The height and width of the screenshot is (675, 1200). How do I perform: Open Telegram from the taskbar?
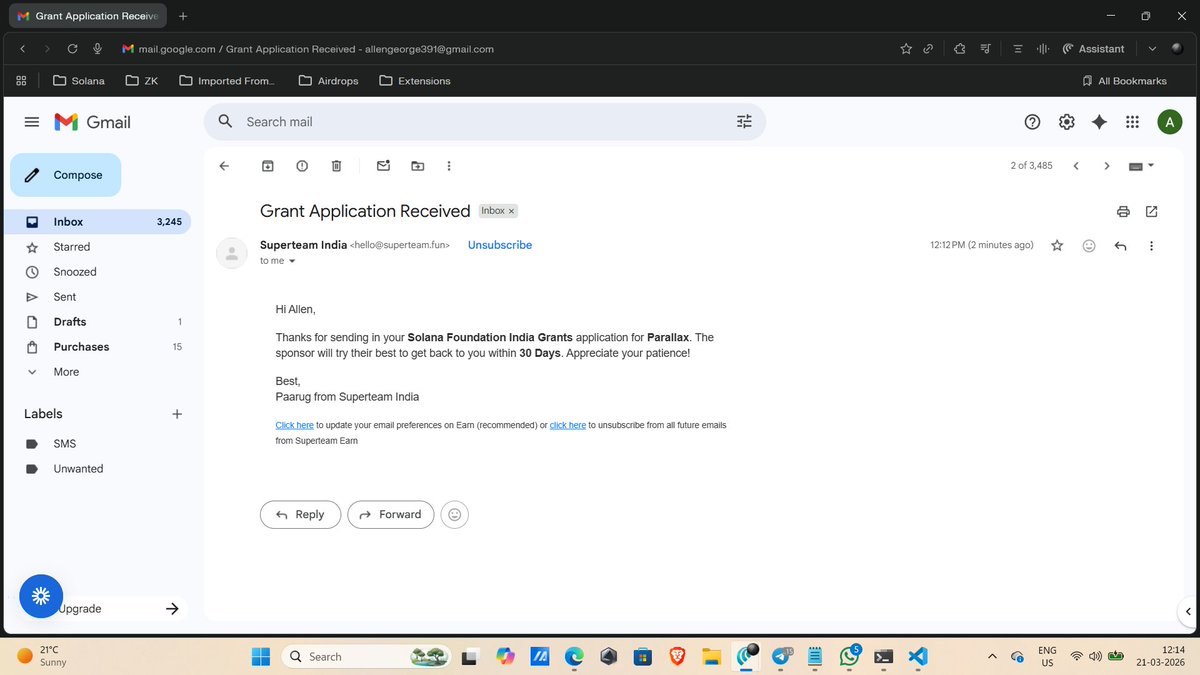782,657
